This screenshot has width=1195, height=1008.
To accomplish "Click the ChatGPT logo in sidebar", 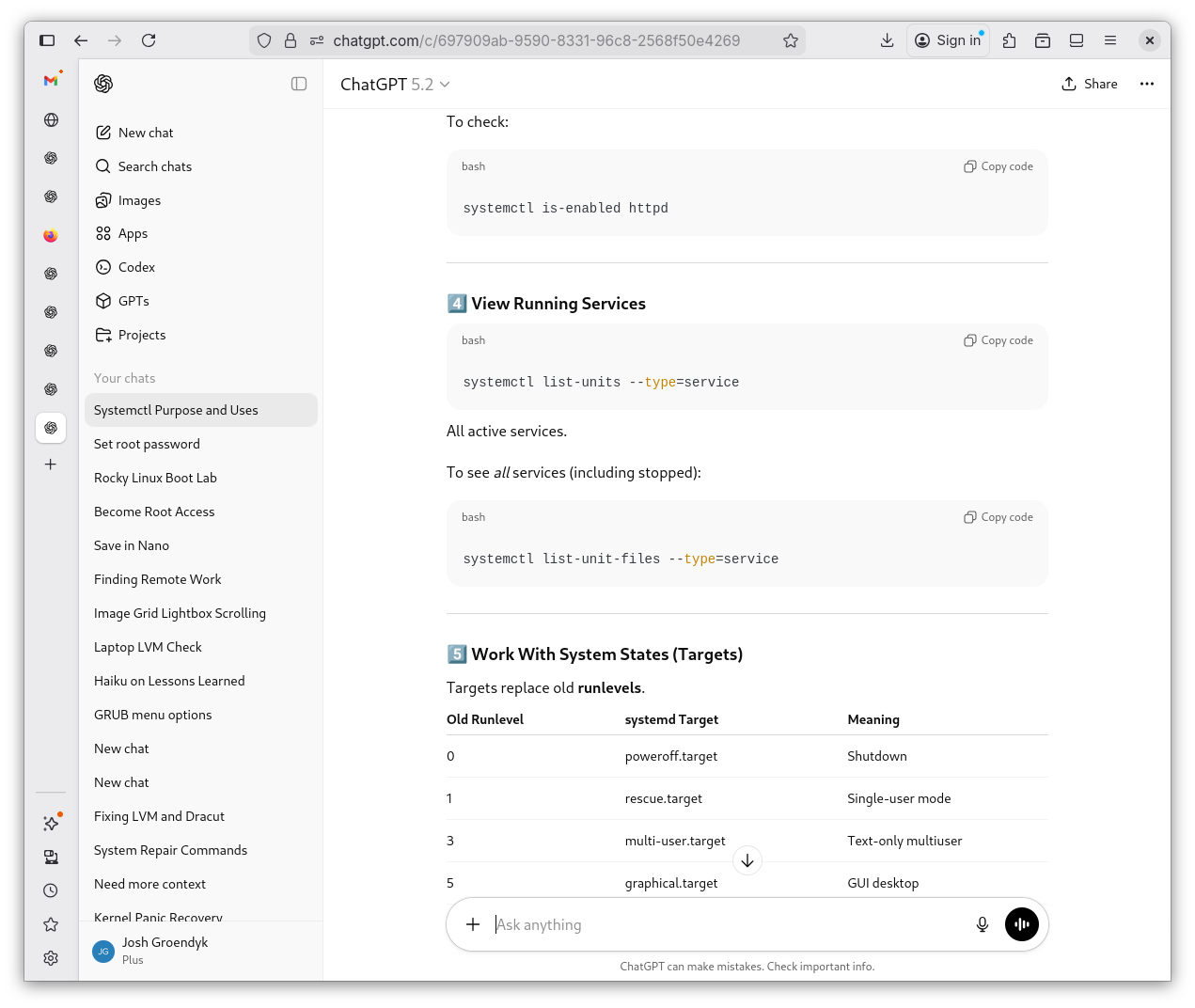I will [x=103, y=84].
